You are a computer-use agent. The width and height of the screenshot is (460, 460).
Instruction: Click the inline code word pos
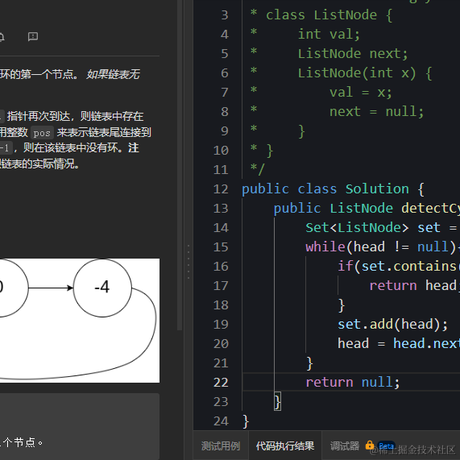(42, 133)
